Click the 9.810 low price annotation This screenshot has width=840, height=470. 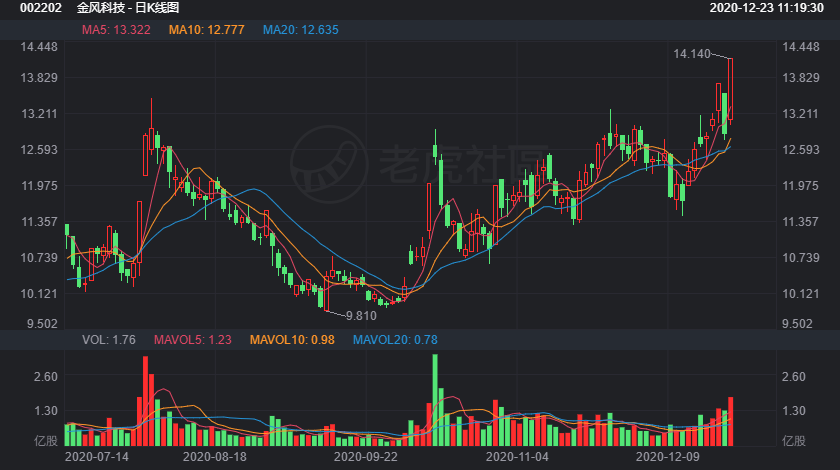(x=361, y=316)
